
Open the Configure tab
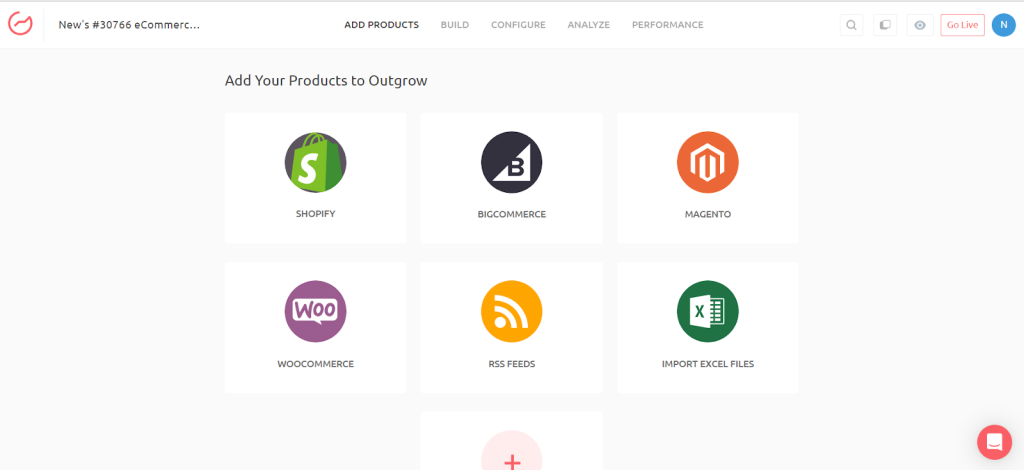(518, 25)
